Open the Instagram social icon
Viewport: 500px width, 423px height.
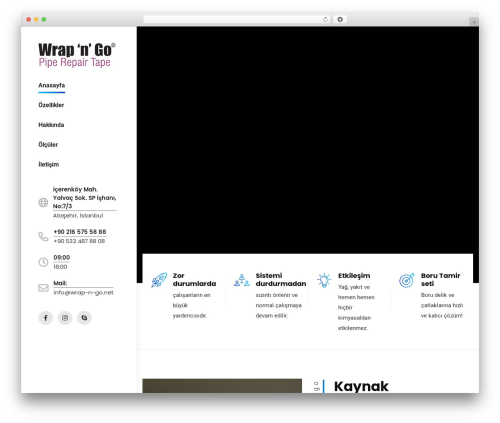(x=65, y=318)
